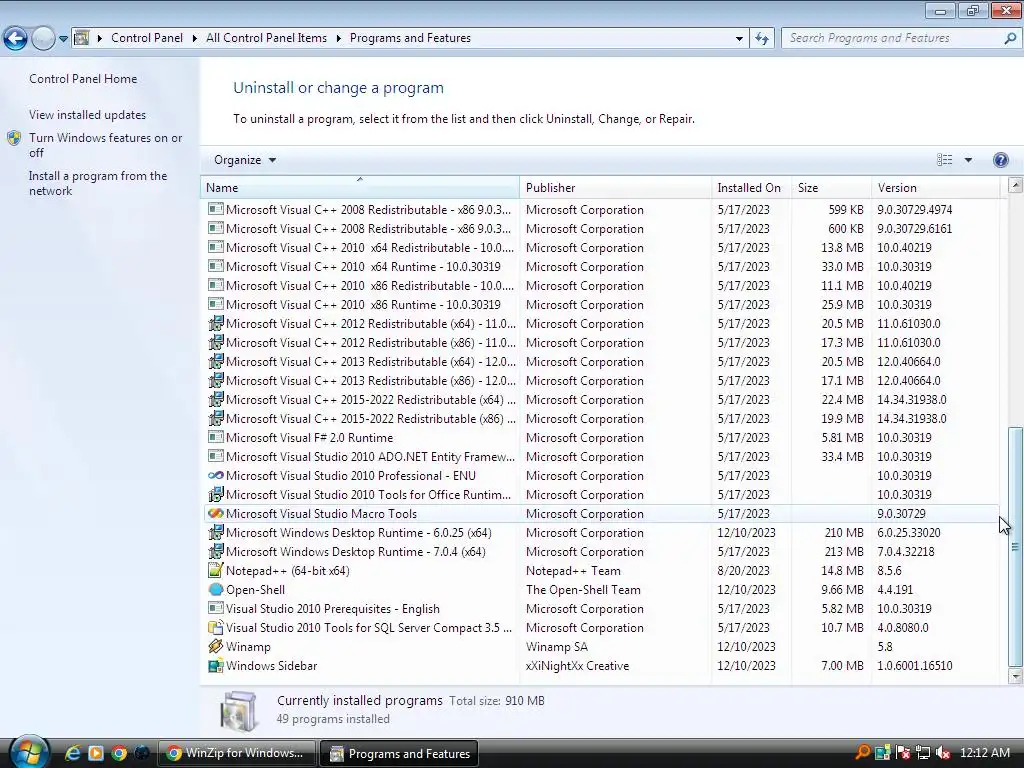Sort by the Size column header
1024x768 pixels.
tap(831, 187)
